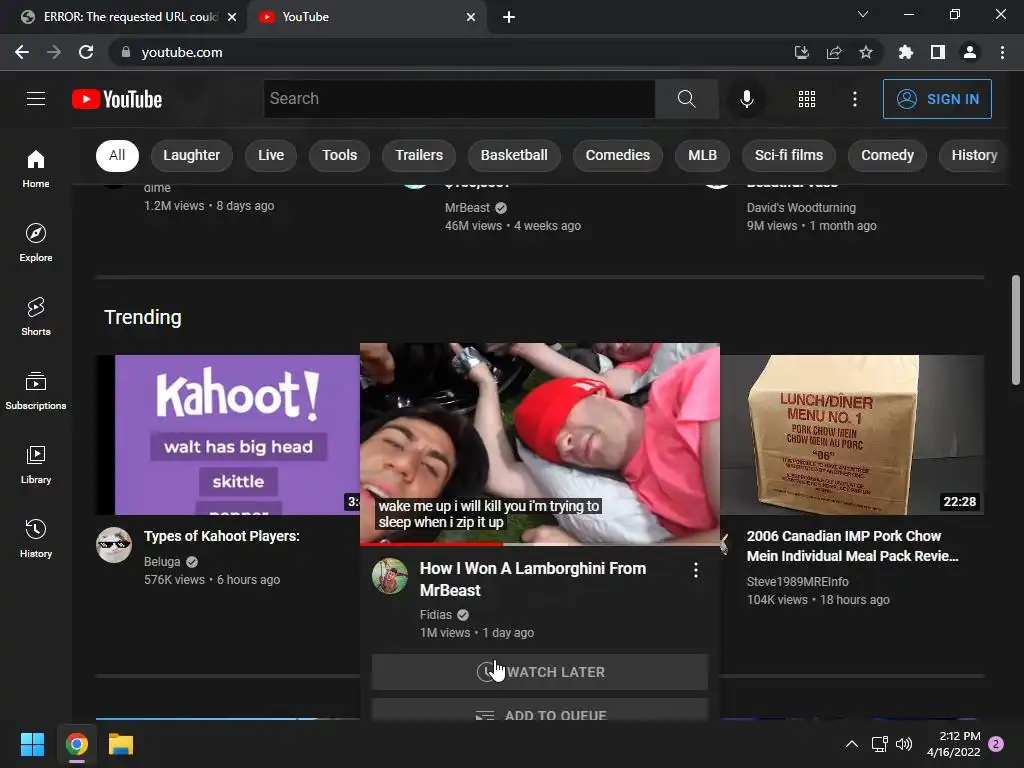1024x768 pixels.
Task: Click the YouTube logo
Action: point(117,99)
